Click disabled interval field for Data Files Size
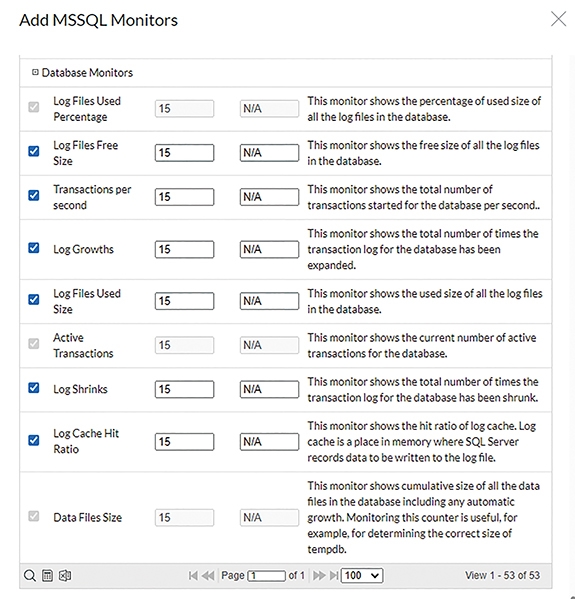 (185, 518)
